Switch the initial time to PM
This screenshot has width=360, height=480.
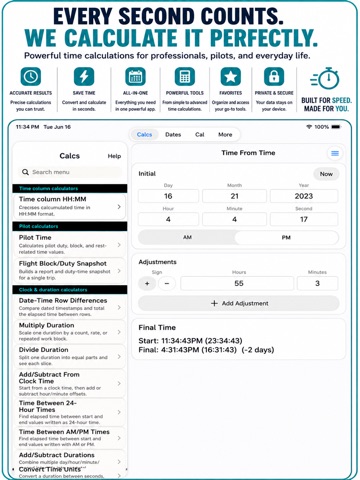(286, 237)
